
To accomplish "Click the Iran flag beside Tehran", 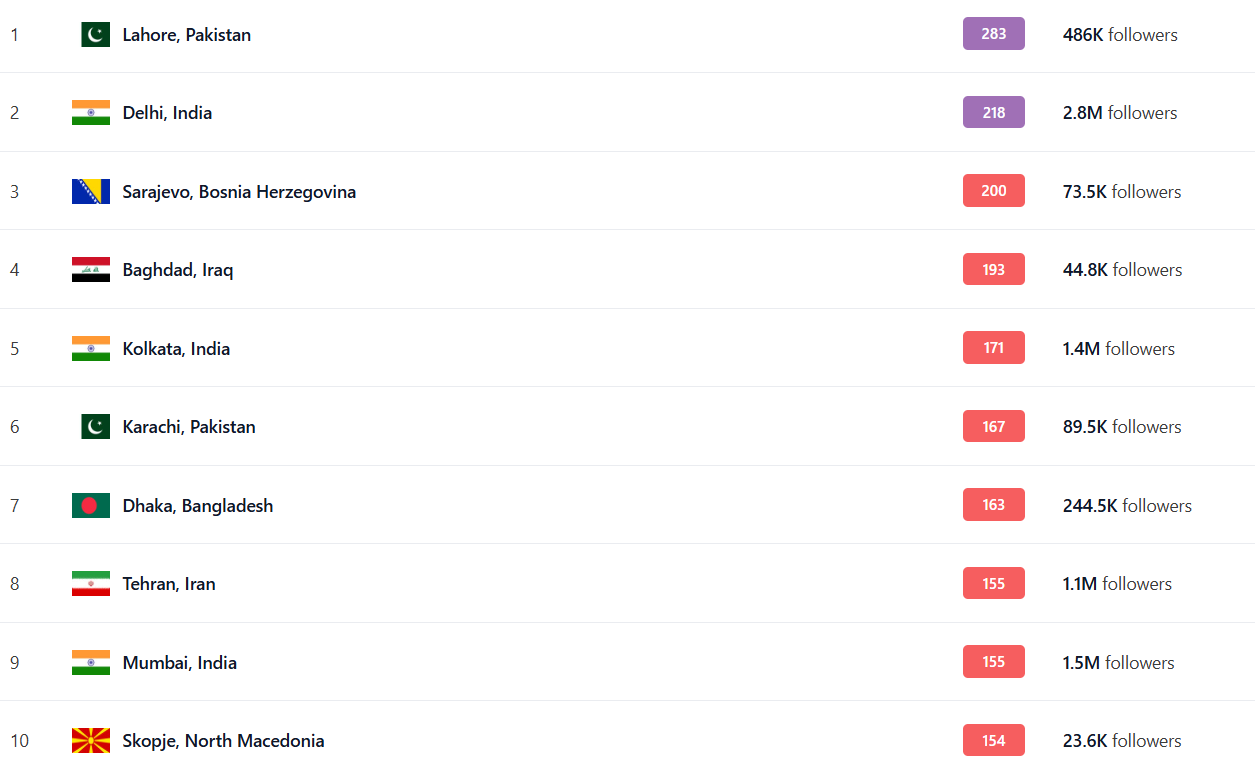I will tap(91, 584).
